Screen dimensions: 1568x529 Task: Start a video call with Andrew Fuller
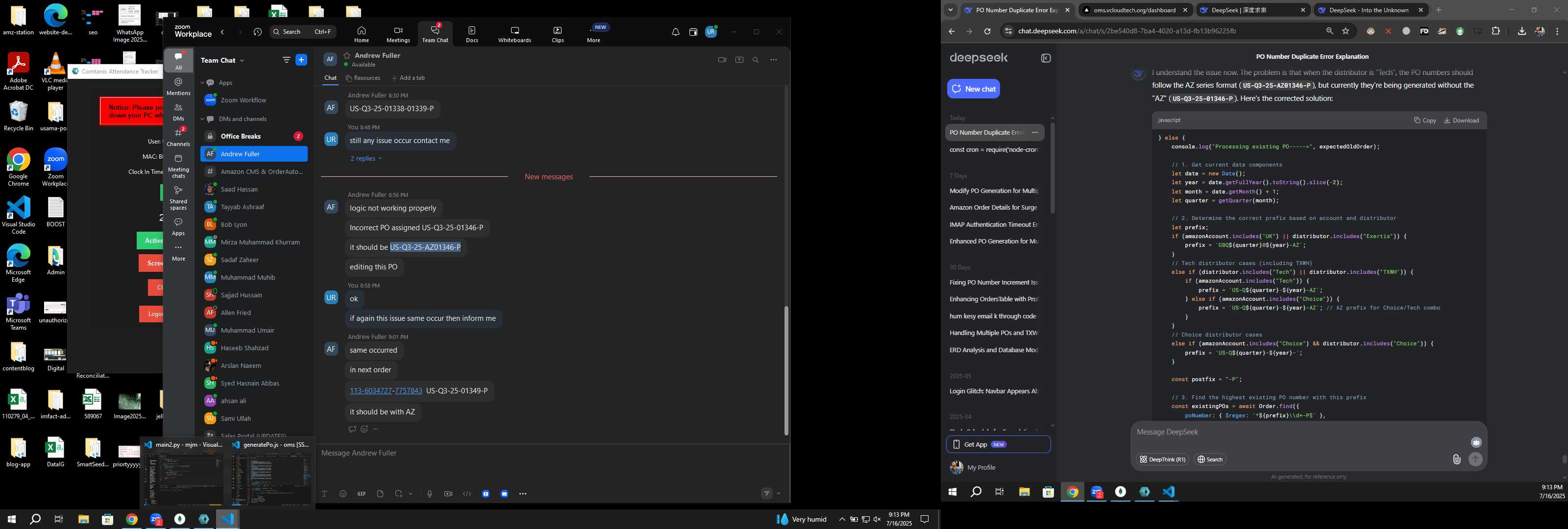(722, 60)
